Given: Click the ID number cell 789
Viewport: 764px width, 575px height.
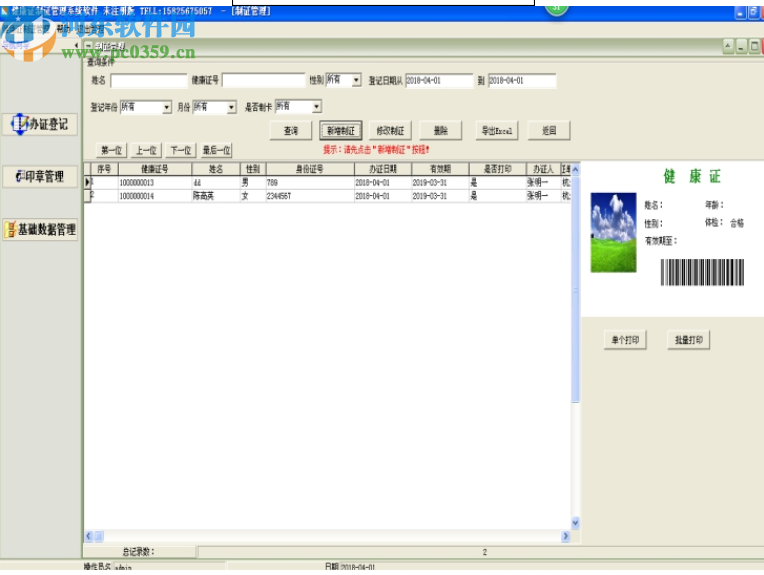Looking at the screenshot, I should click(310, 182).
